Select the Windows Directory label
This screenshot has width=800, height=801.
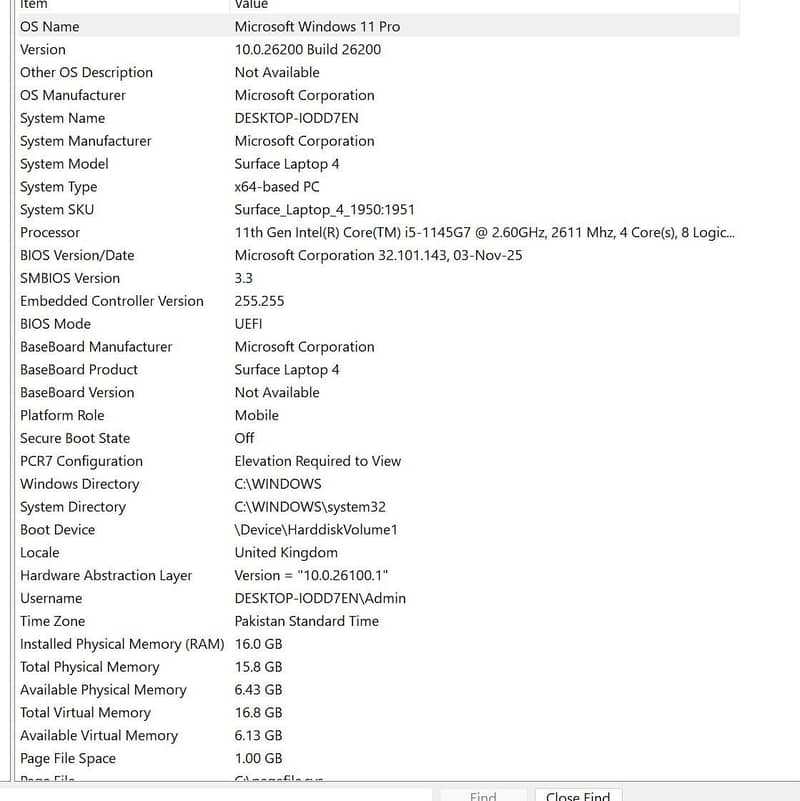click(x=80, y=484)
